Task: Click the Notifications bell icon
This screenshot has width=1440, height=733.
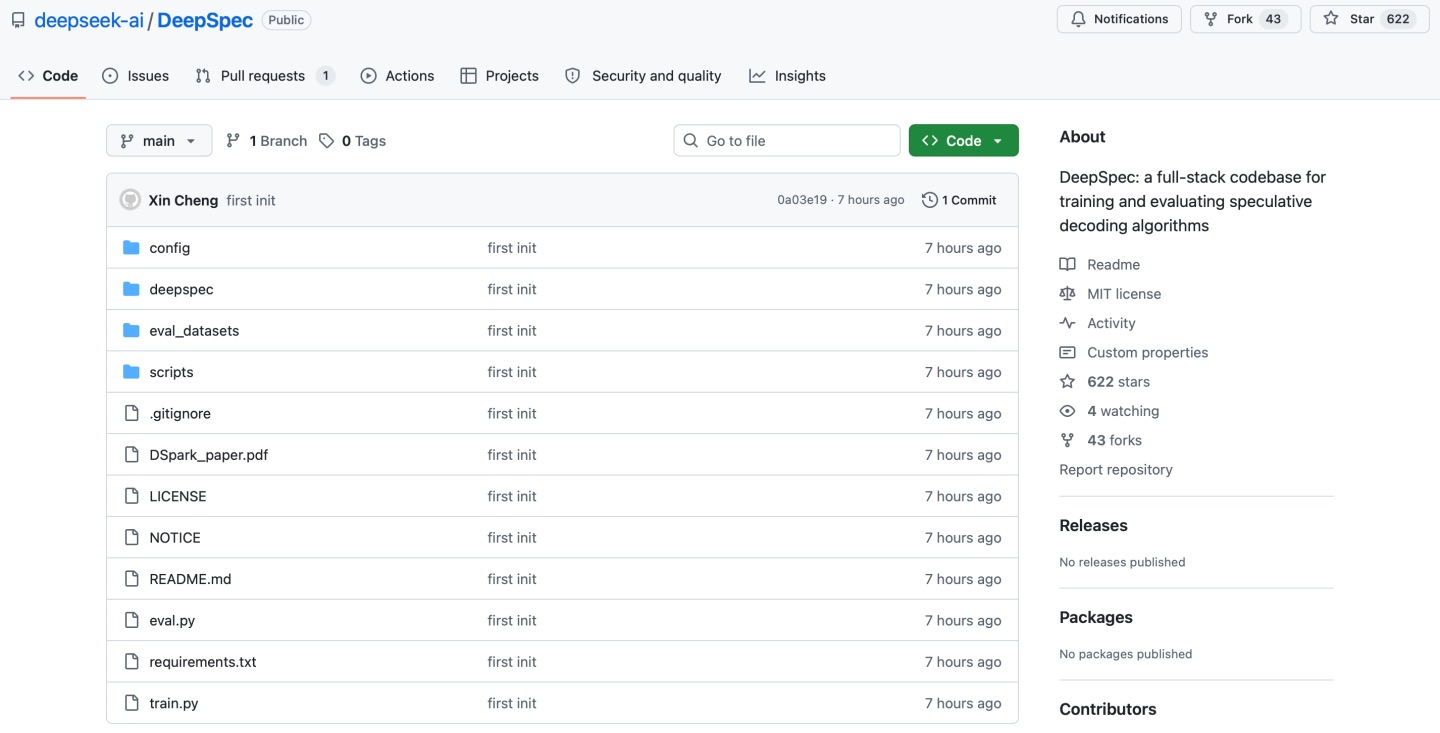Action: [x=1078, y=19]
